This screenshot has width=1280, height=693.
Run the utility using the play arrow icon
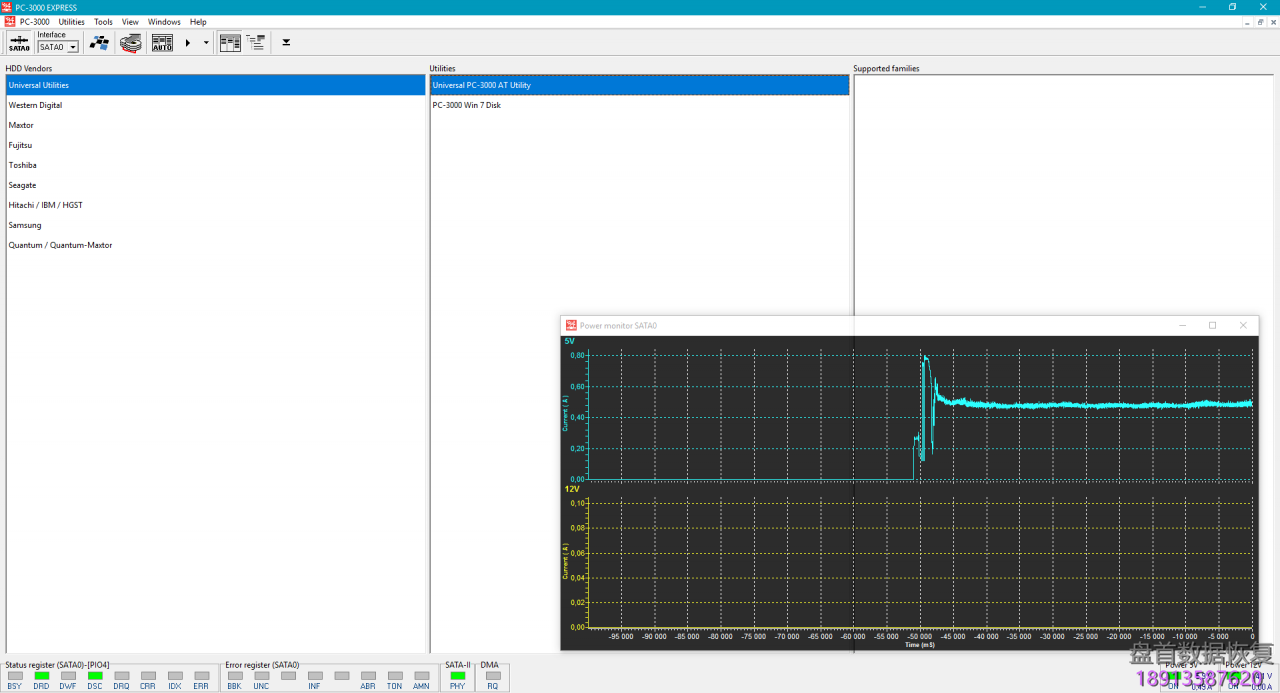pos(186,42)
